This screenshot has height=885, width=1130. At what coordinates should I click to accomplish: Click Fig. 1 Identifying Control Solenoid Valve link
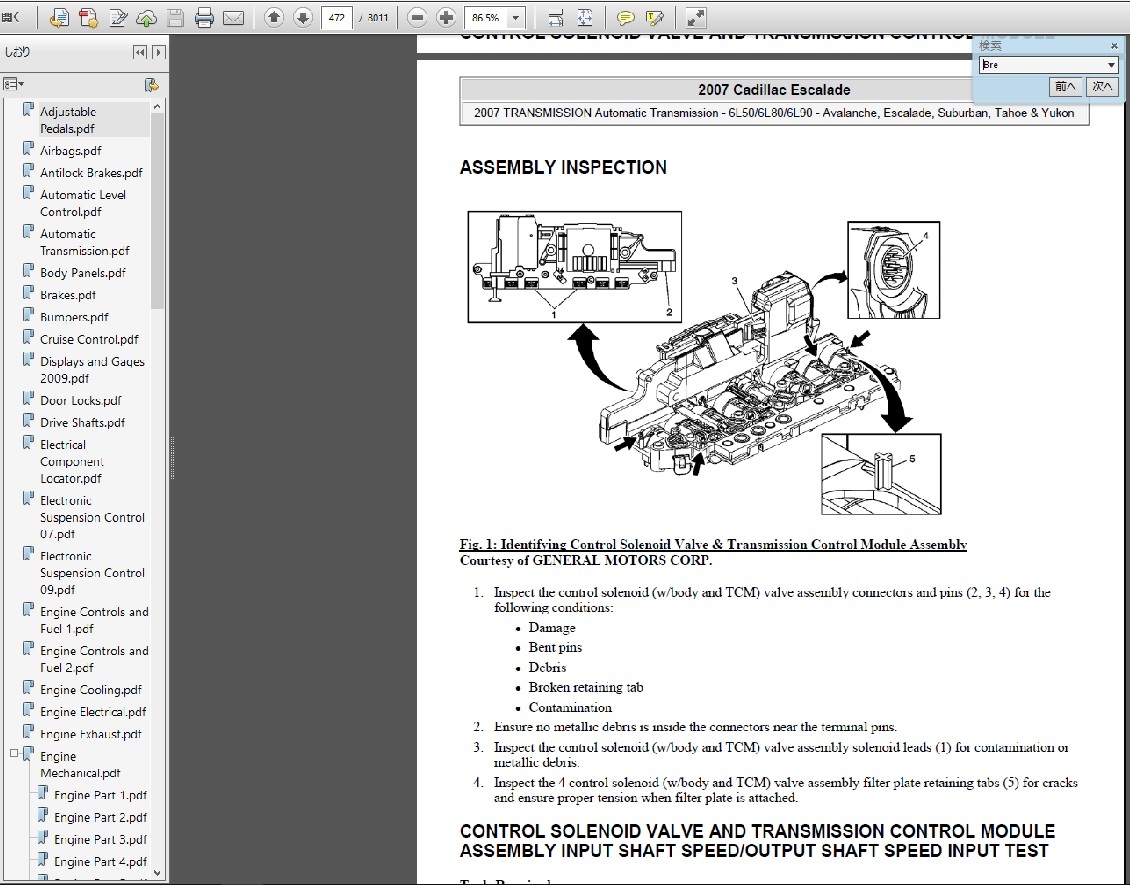coord(713,545)
